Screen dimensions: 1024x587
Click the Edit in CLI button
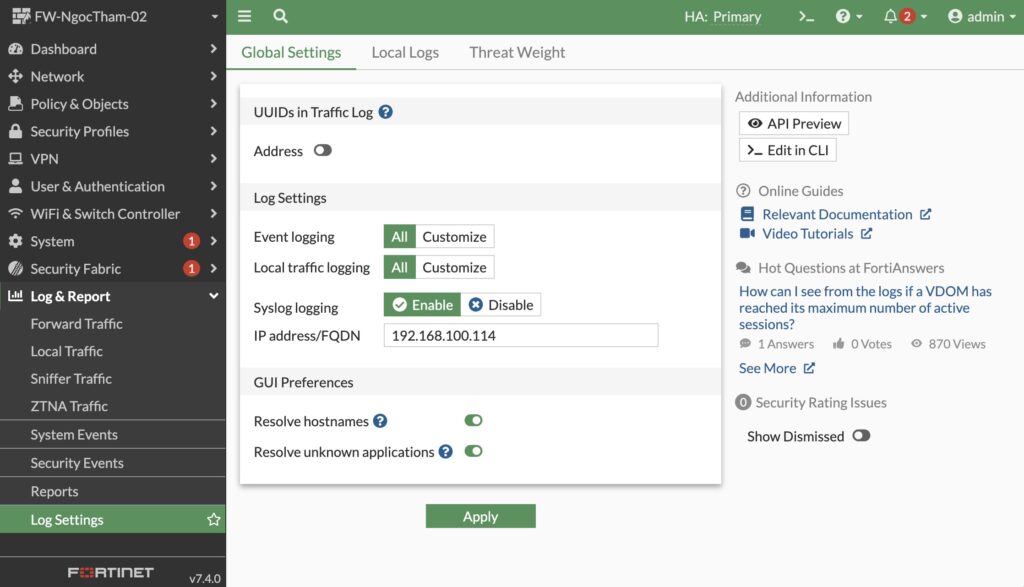click(788, 150)
